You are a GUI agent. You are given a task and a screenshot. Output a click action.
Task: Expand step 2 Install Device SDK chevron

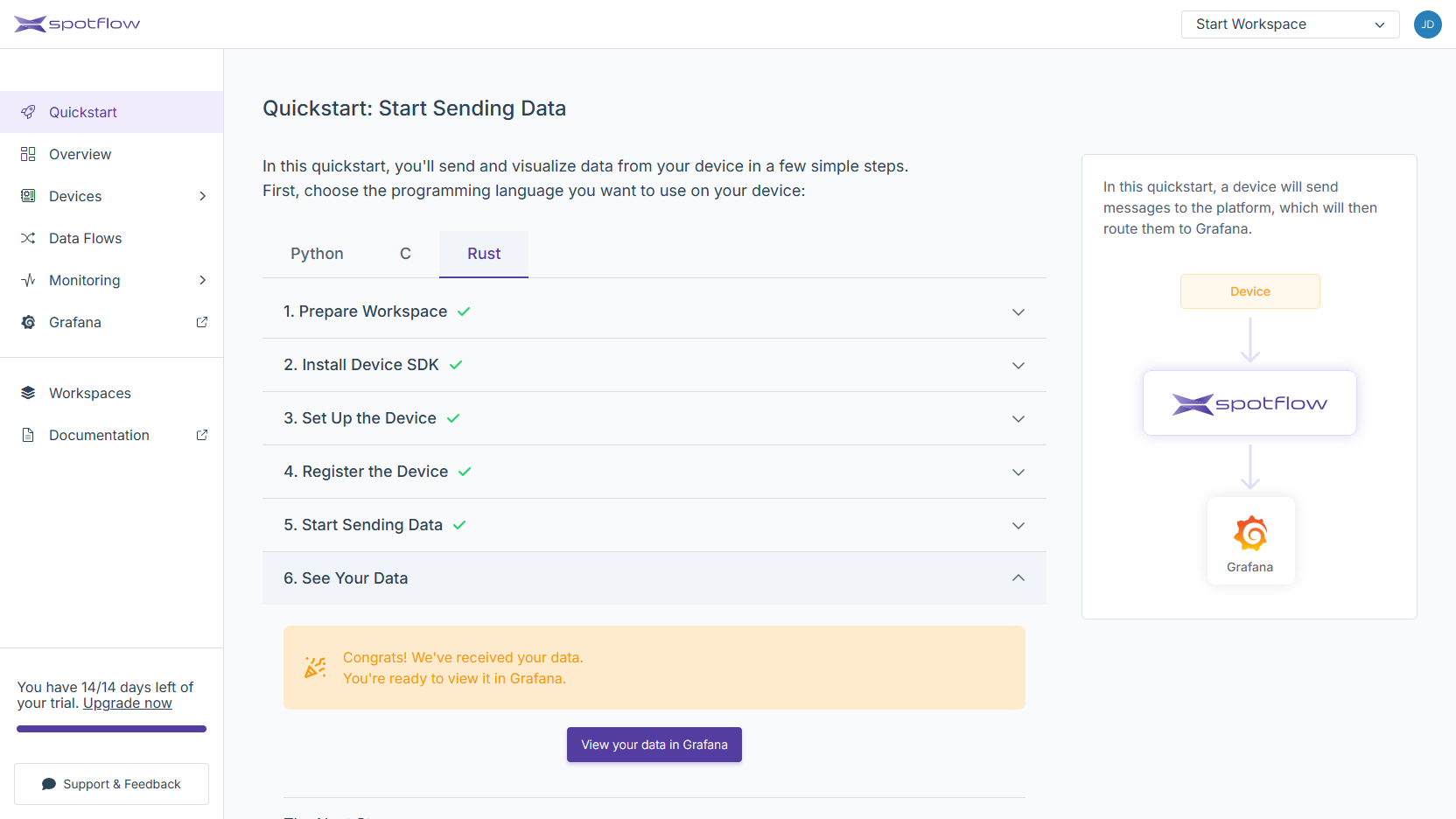[1018, 366]
